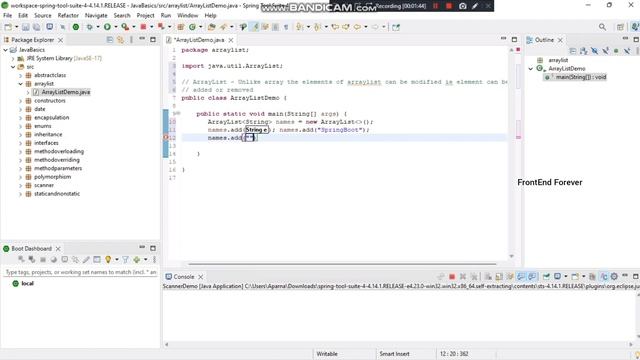Click the editor horizontal scrollbar

(x=342, y=264)
